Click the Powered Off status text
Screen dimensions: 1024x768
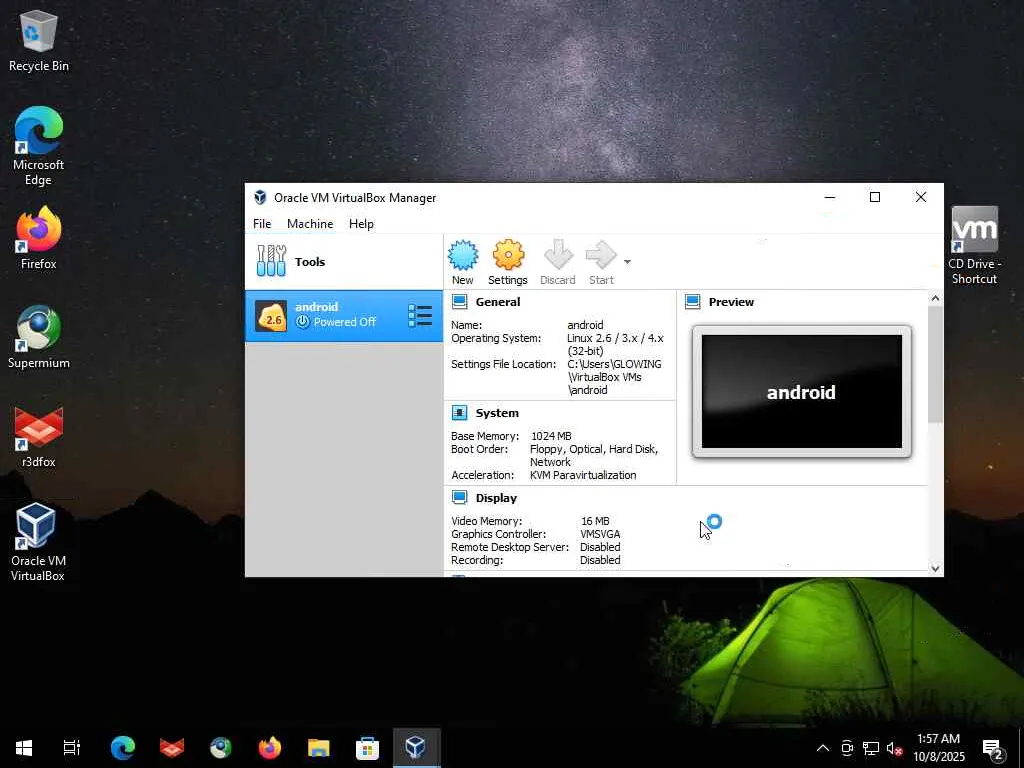(x=344, y=322)
